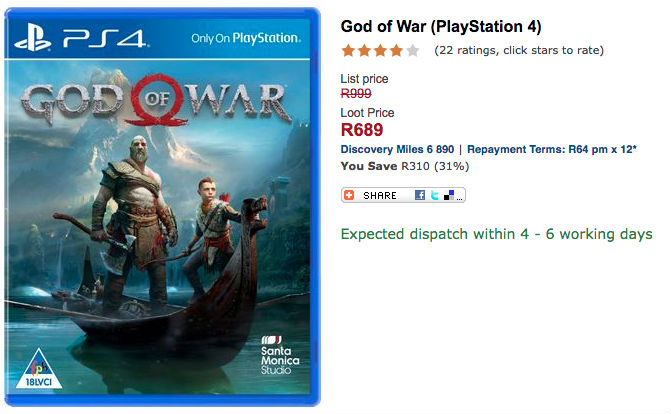Click the 22 ratings text

tap(519, 50)
